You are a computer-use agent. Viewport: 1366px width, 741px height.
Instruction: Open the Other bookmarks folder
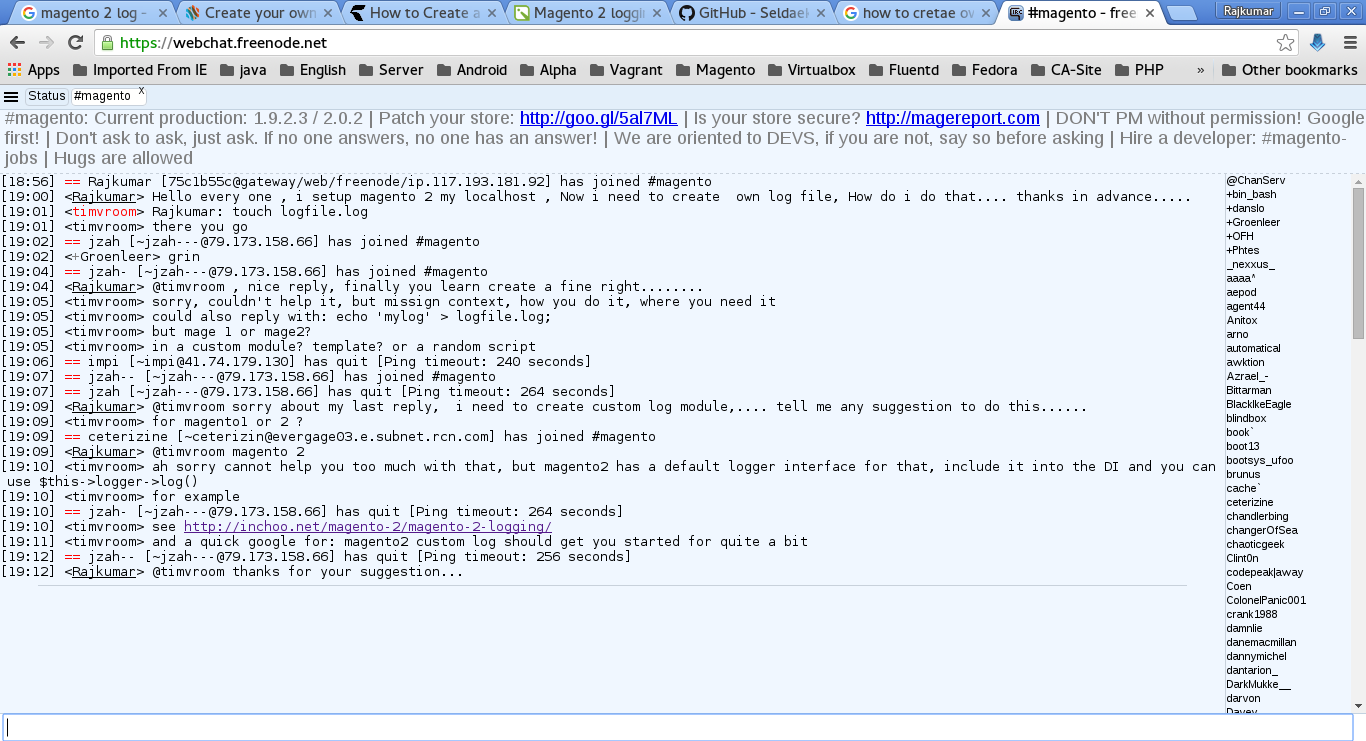click(1289, 70)
